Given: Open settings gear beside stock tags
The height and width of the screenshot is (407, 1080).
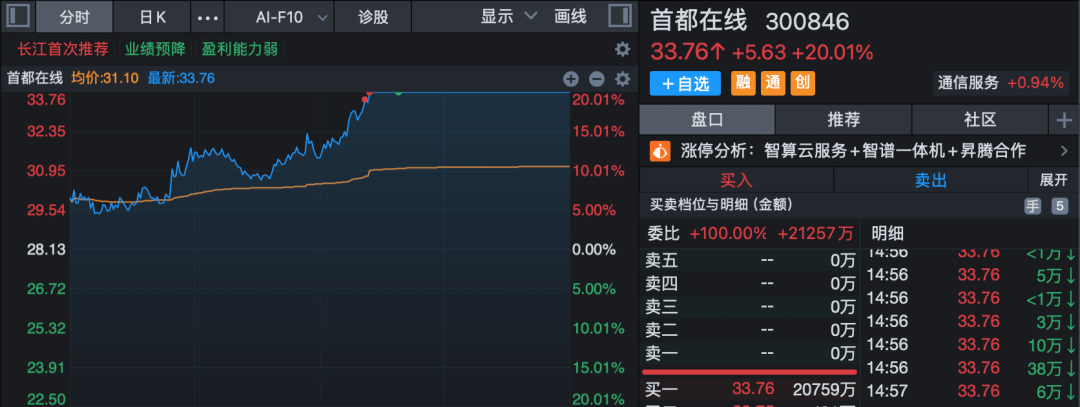Looking at the screenshot, I should coord(622,49).
